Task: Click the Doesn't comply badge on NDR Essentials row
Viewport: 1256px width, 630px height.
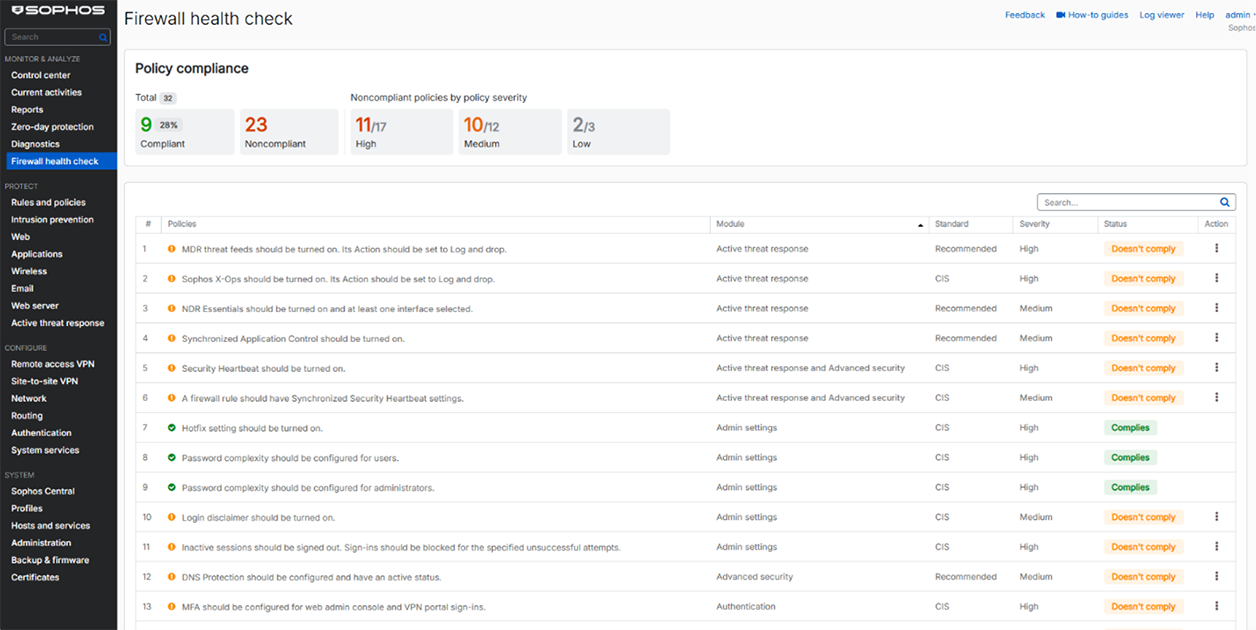Action: 1143,308
